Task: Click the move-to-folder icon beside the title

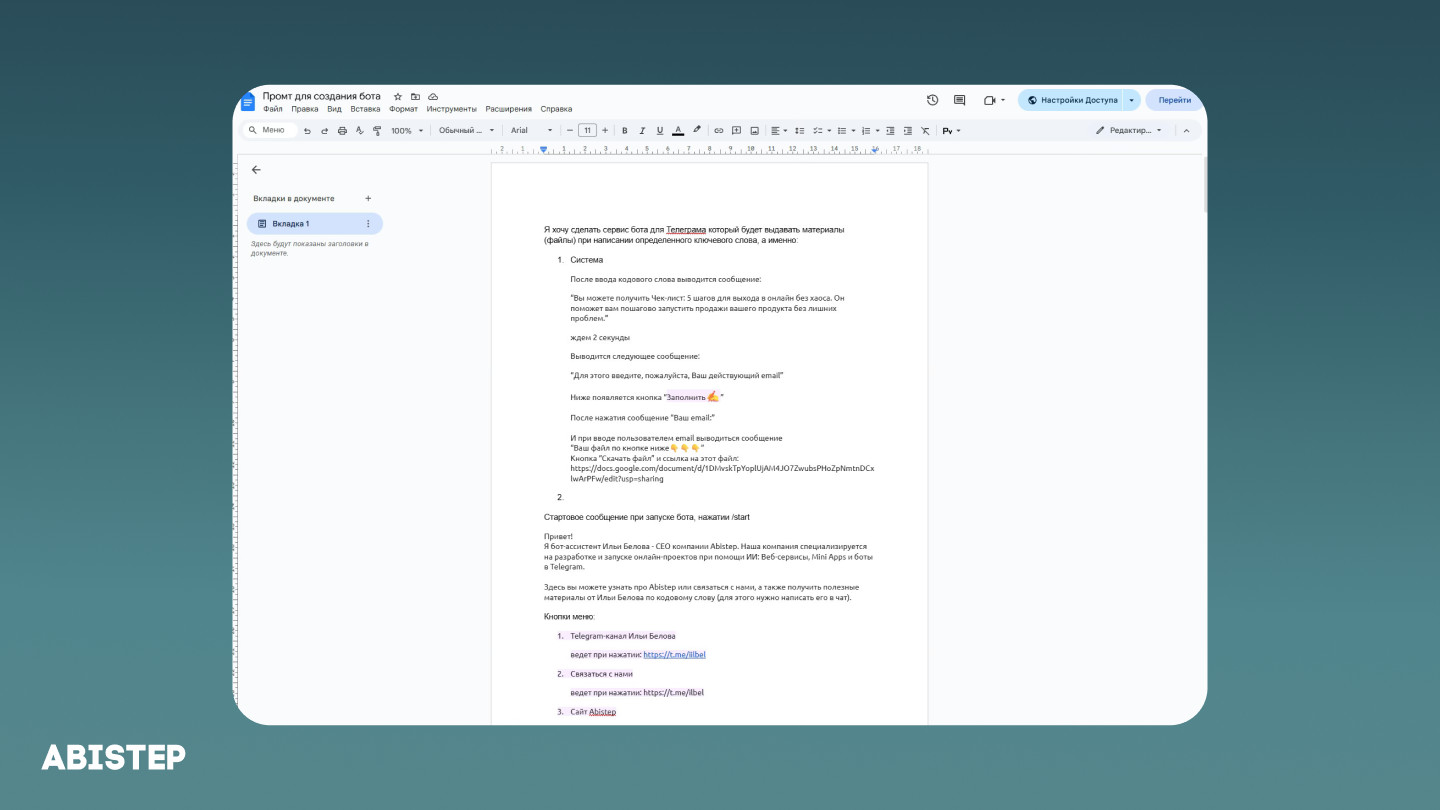Action: [x=415, y=97]
